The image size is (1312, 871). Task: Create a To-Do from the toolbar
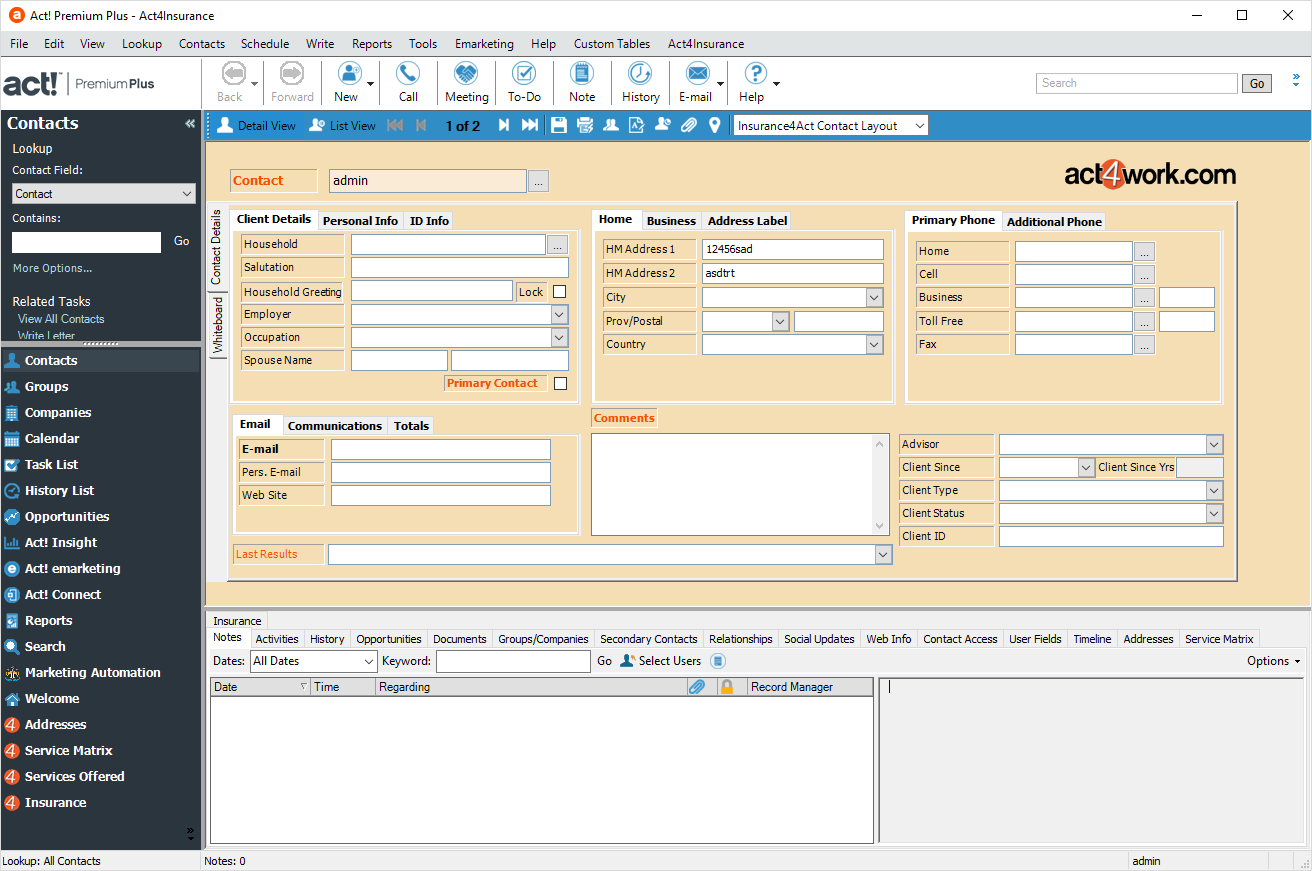[x=524, y=82]
